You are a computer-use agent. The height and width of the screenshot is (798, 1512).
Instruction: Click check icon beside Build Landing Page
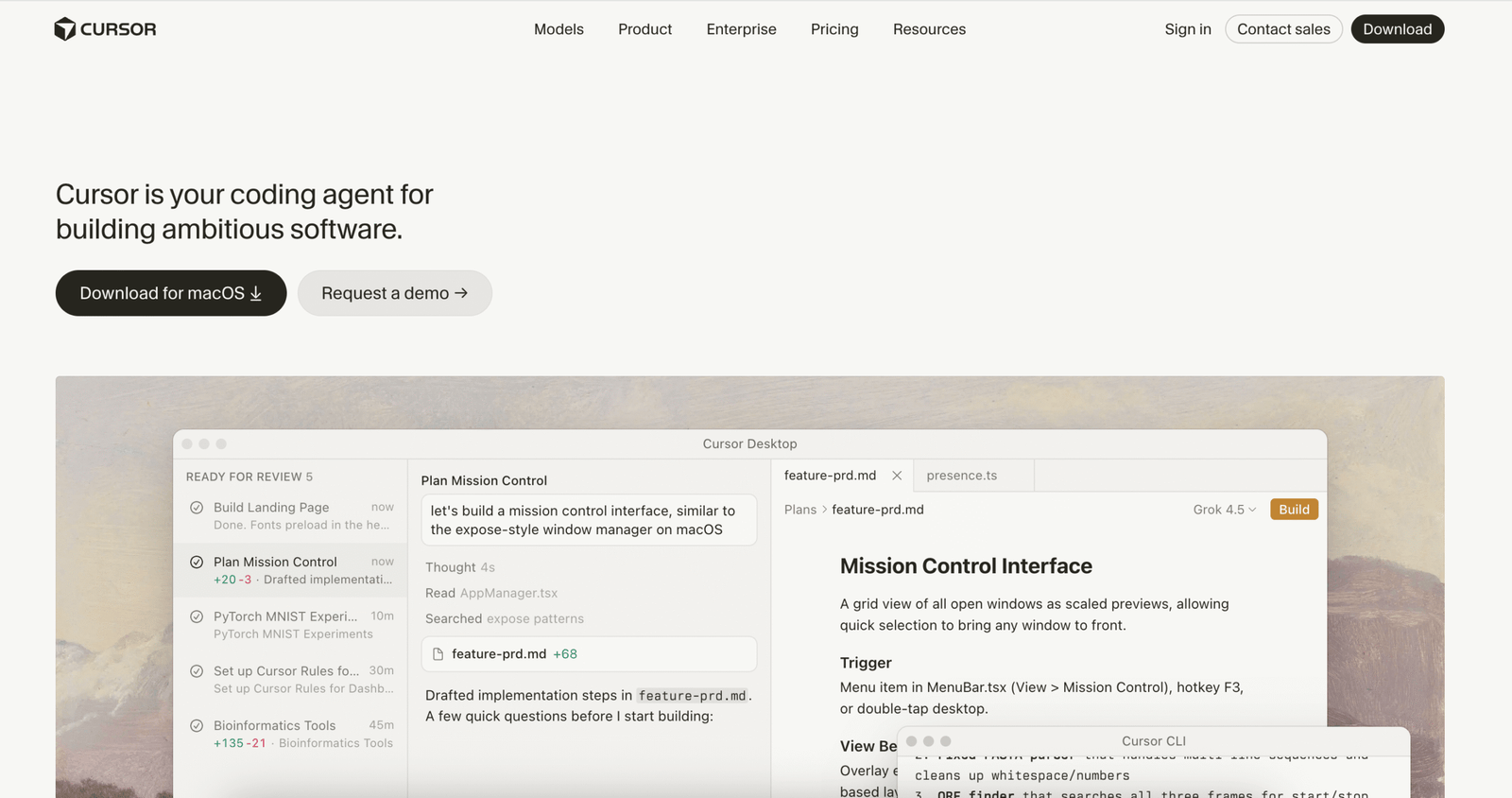point(197,508)
